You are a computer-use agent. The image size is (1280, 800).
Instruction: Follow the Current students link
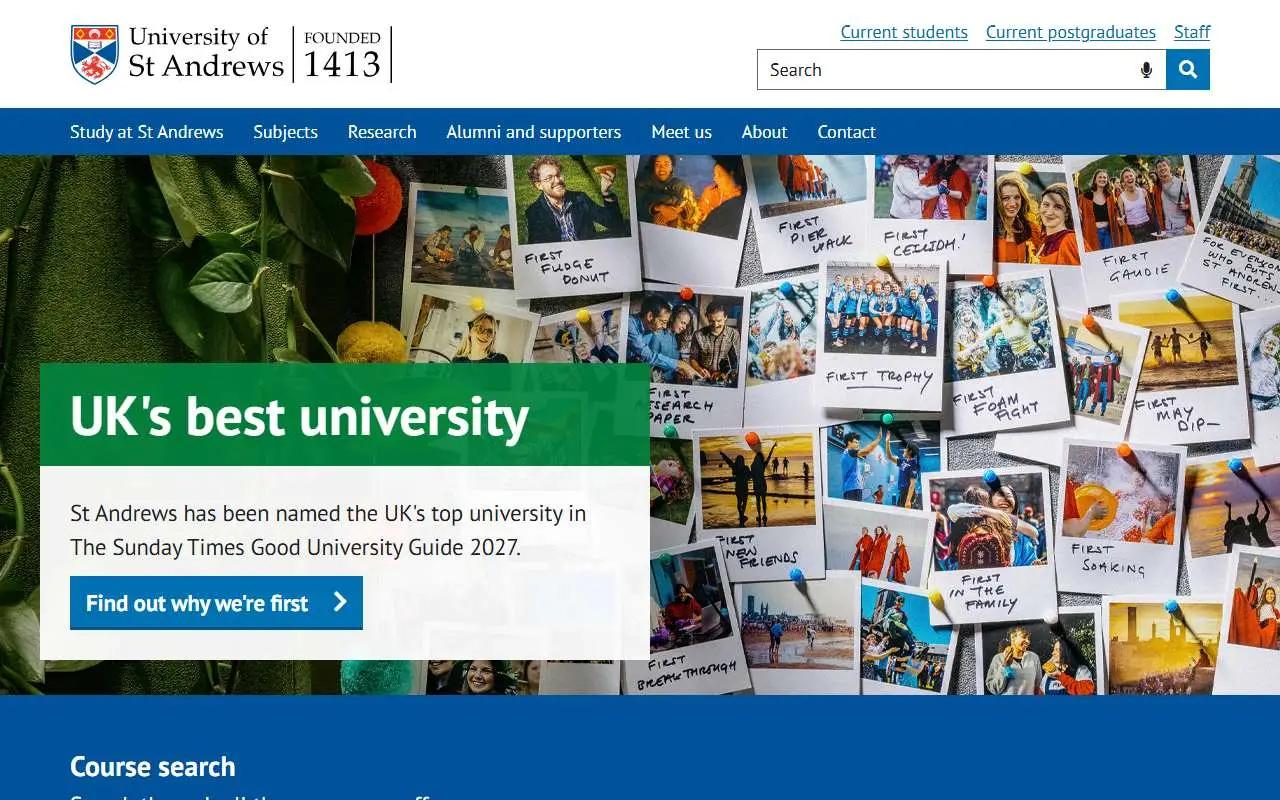[904, 32]
